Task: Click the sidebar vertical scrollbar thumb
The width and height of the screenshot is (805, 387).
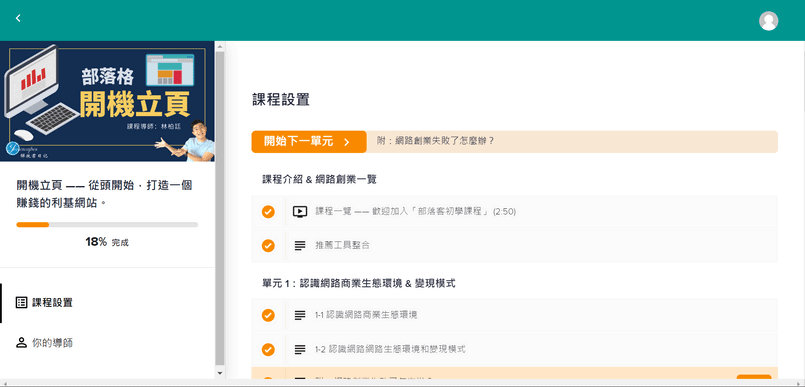Action: (x=220, y=208)
